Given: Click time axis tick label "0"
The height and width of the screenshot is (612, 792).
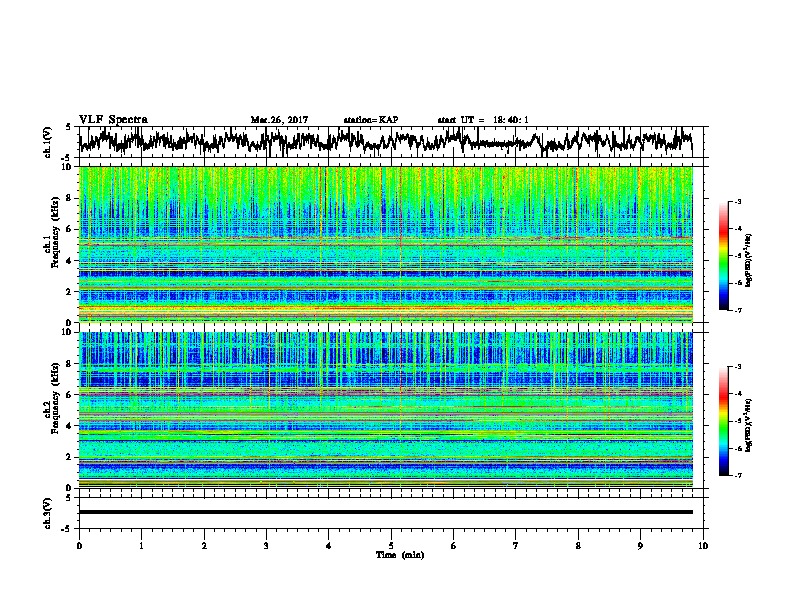Looking at the screenshot, I should 79,546.
